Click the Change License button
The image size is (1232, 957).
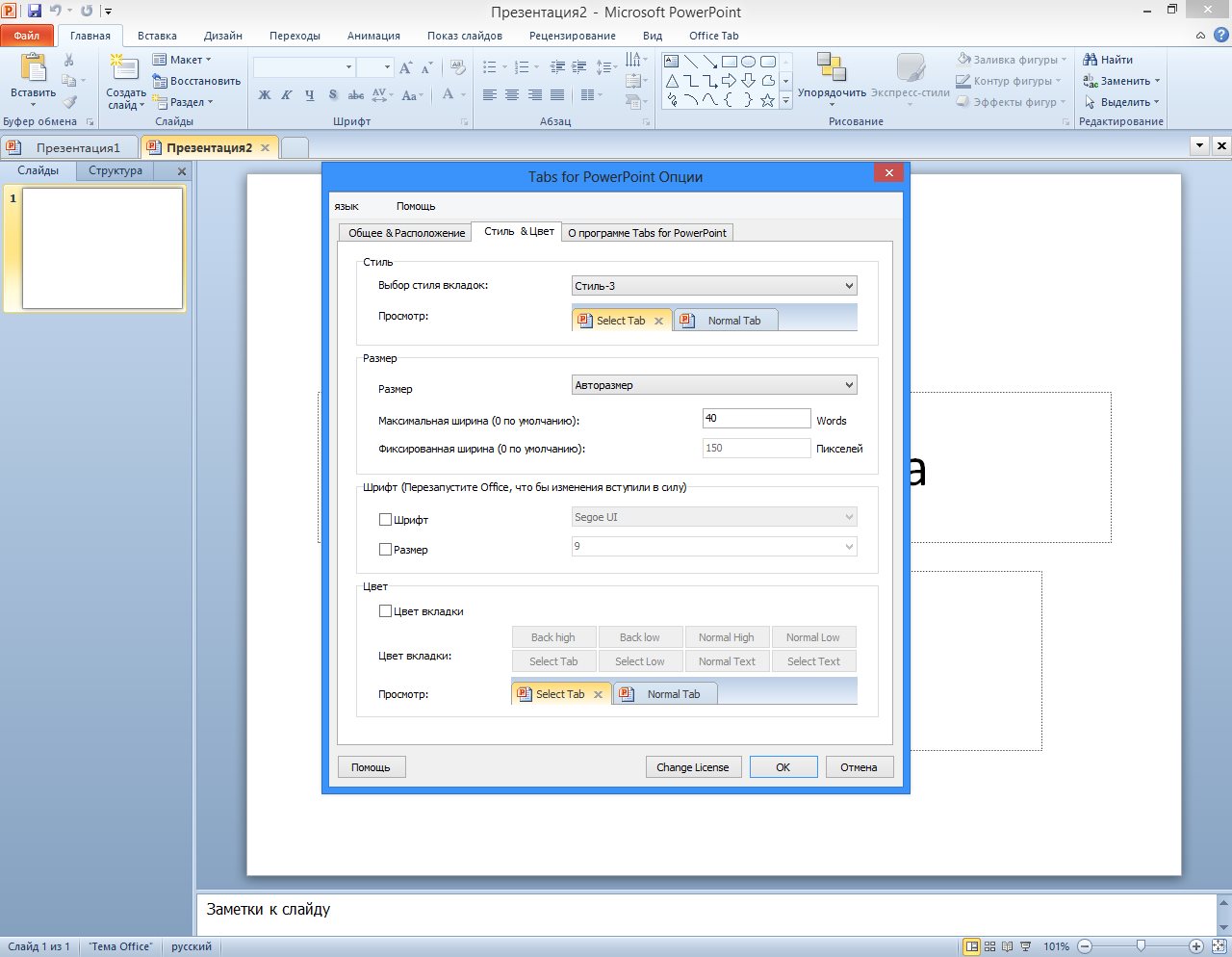(693, 767)
